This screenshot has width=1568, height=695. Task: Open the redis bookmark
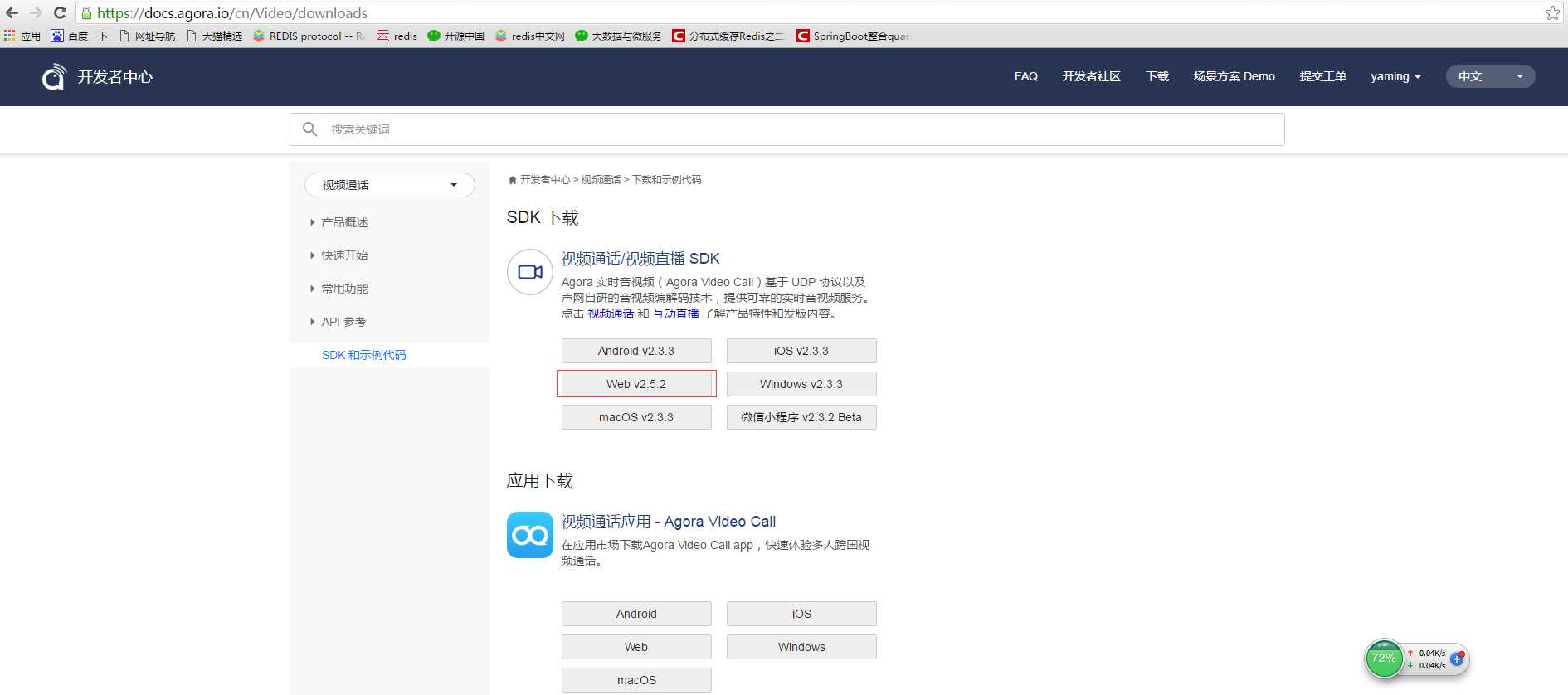[397, 36]
